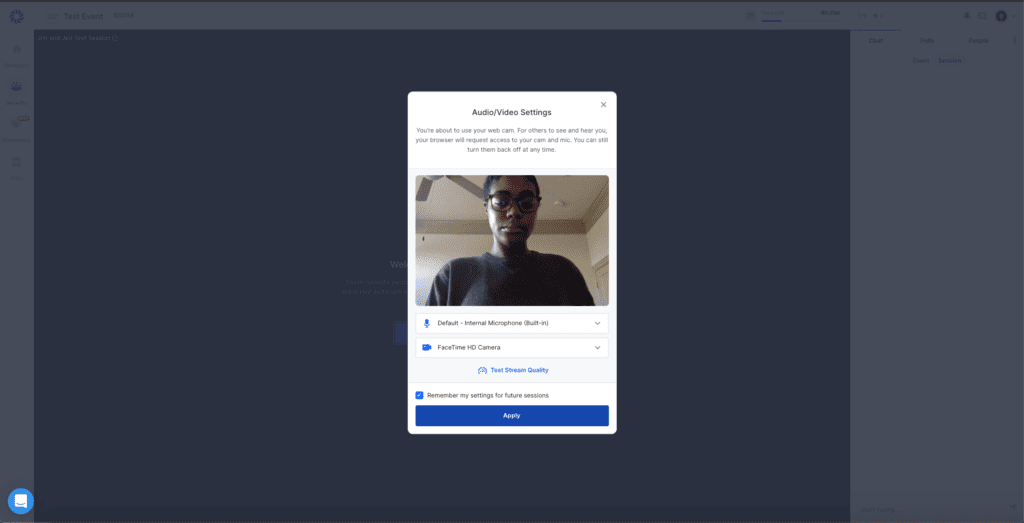Close the Audio/Video Settings dialog
The width and height of the screenshot is (1024, 523).
[603, 104]
